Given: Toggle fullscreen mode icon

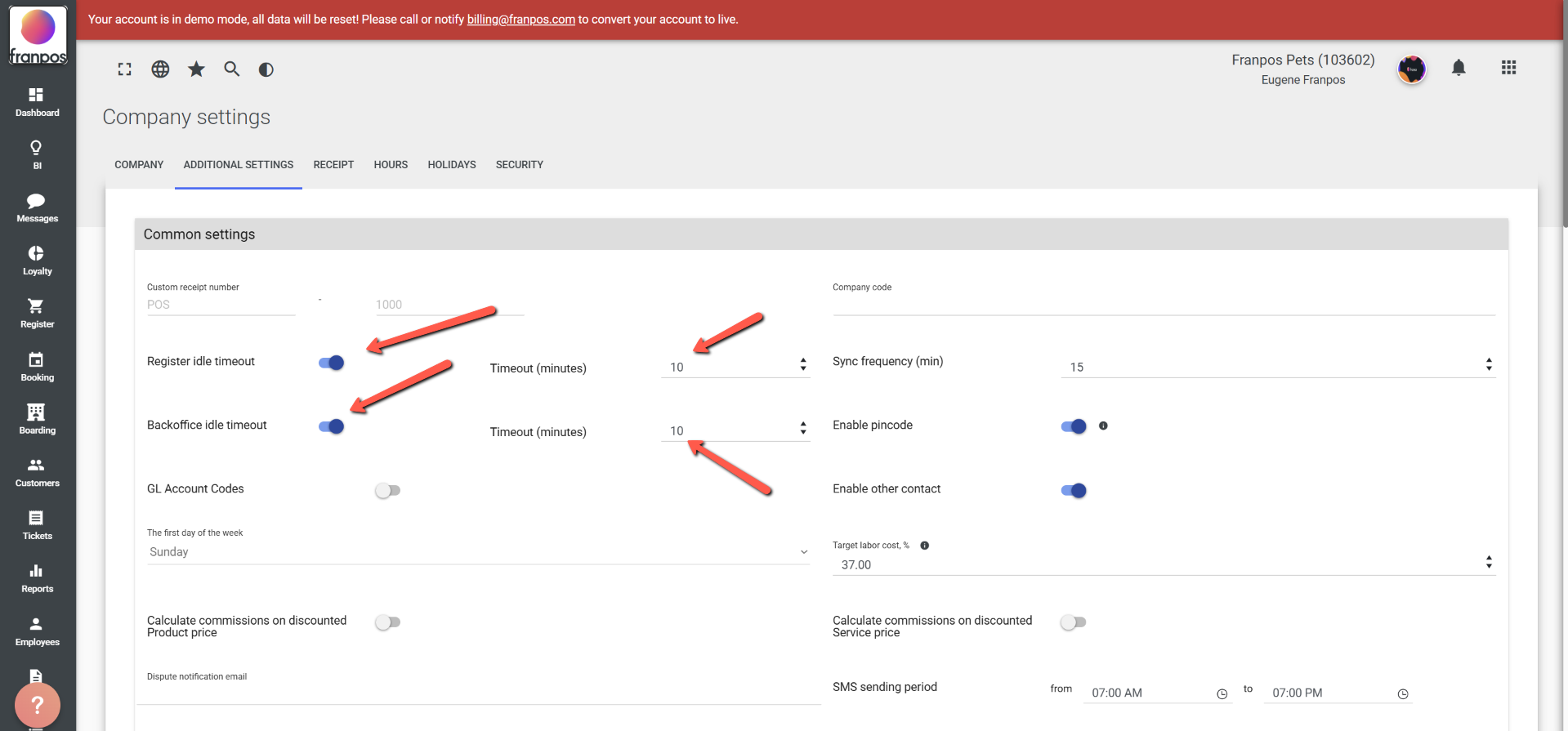Looking at the screenshot, I should 124,69.
